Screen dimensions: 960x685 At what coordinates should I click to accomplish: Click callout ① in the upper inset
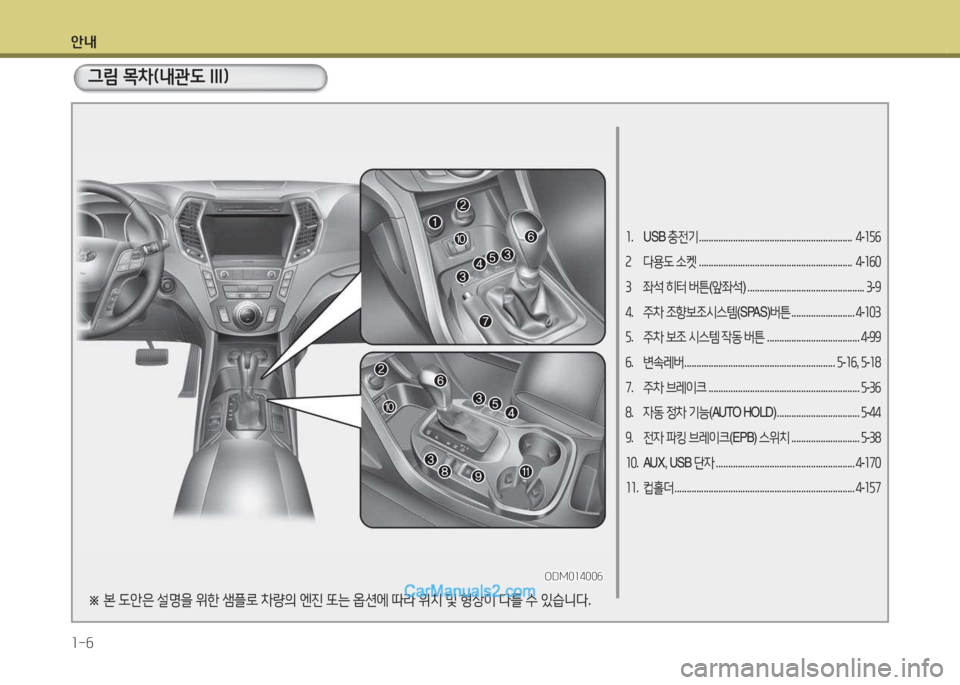tap(435, 222)
